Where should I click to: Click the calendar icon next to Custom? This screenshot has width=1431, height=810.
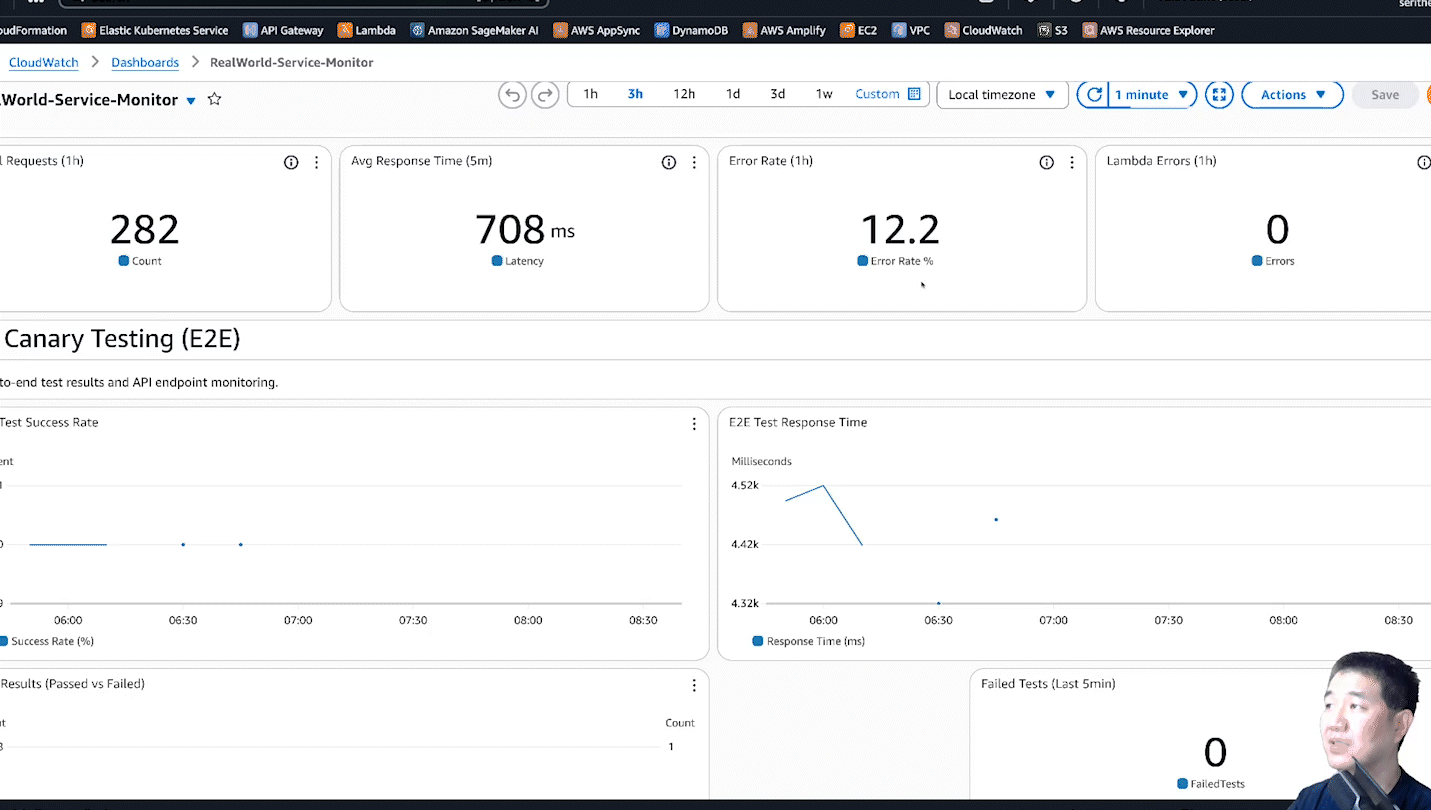(x=914, y=94)
